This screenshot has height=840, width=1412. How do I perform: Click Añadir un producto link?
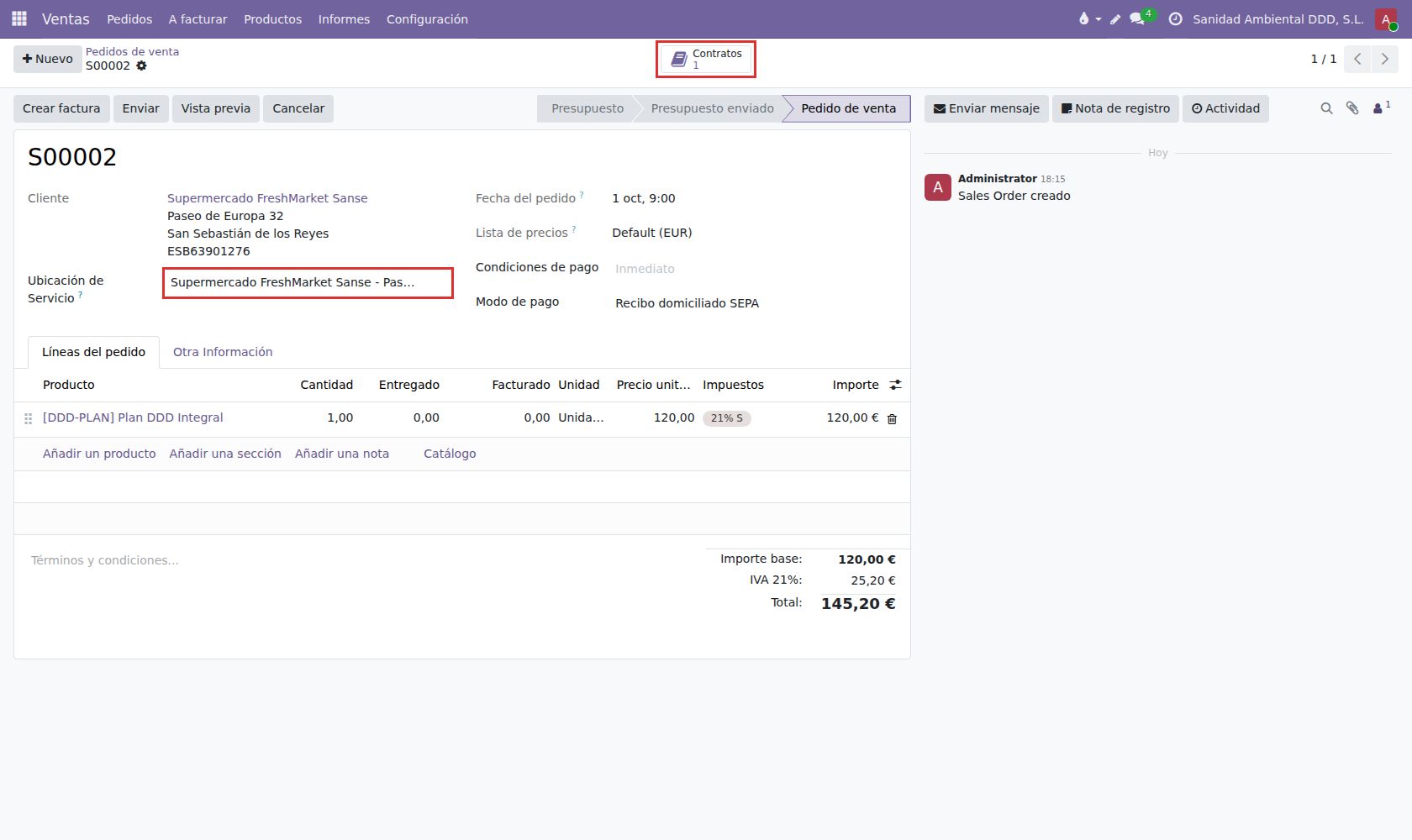coord(99,454)
